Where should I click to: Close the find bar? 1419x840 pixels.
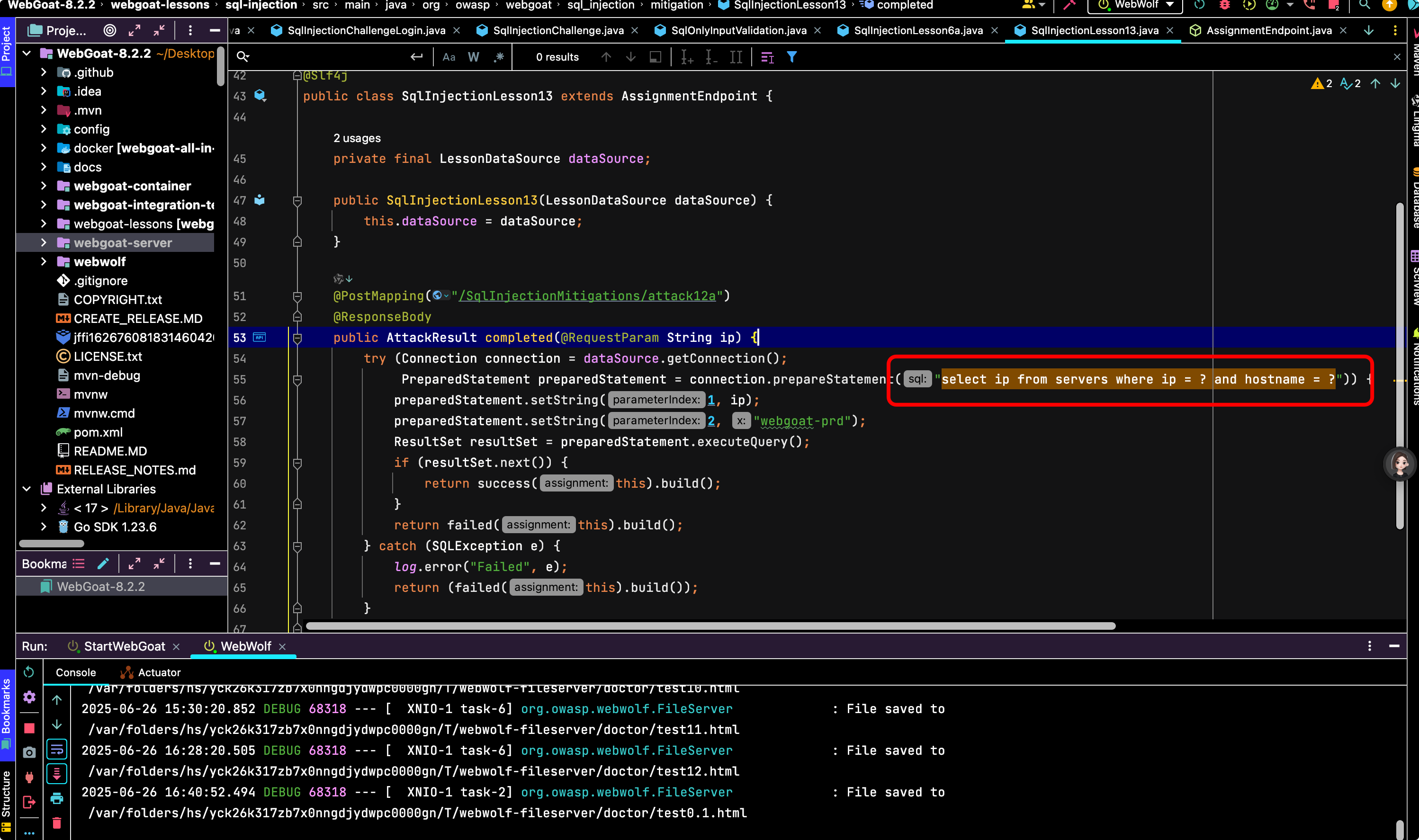1397,57
